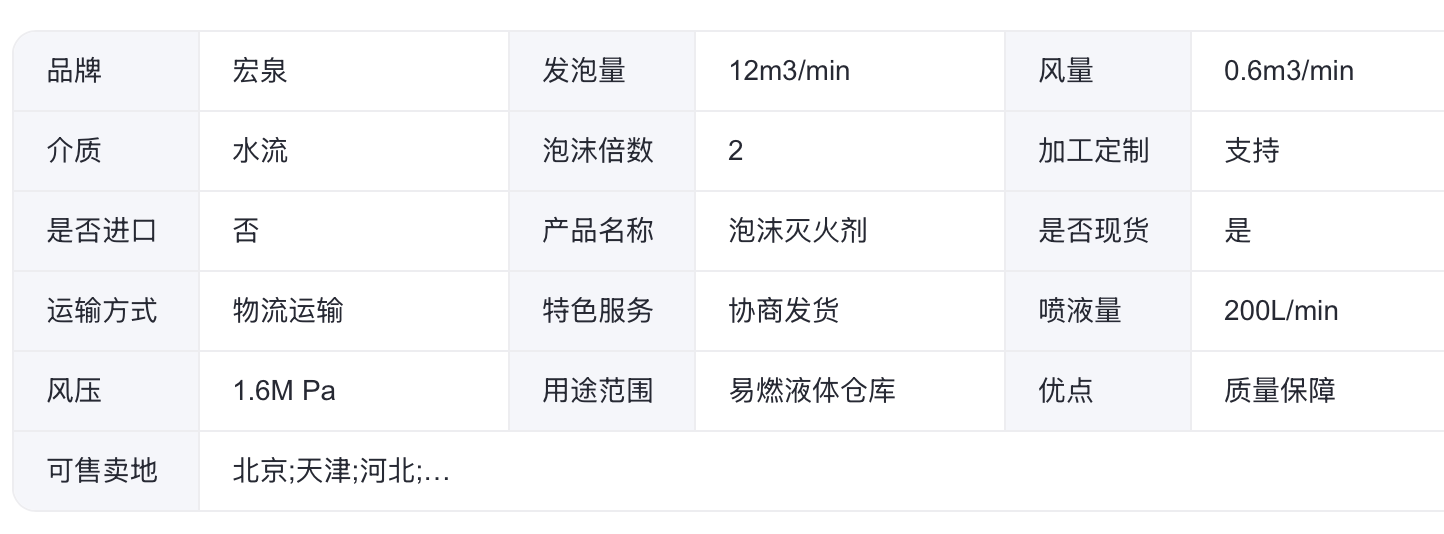The image size is (1444, 534).
Task: Select the 泡沫灭火剂 product name value
Action: click(x=797, y=231)
